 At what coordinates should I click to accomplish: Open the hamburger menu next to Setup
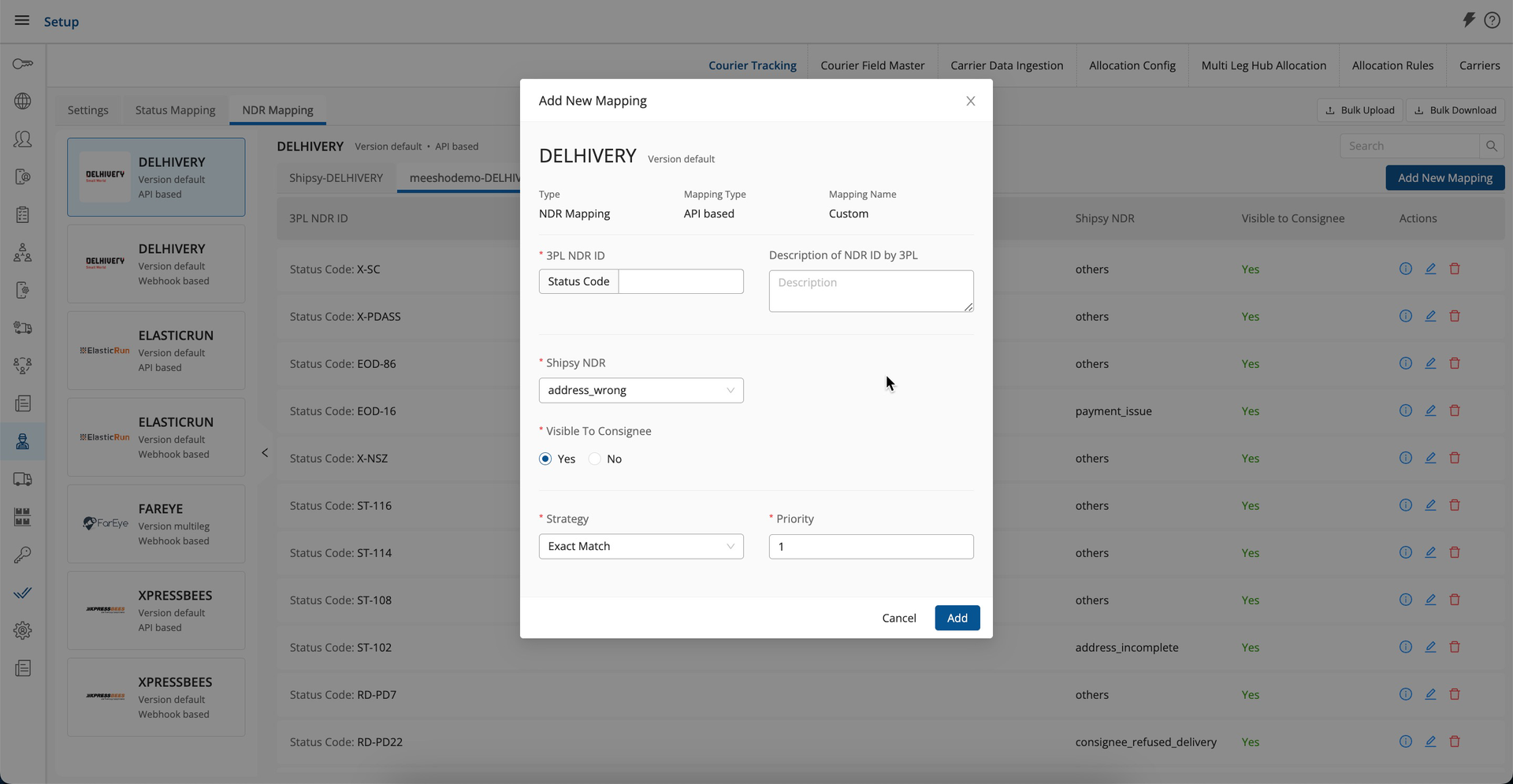(x=22, y=21)
